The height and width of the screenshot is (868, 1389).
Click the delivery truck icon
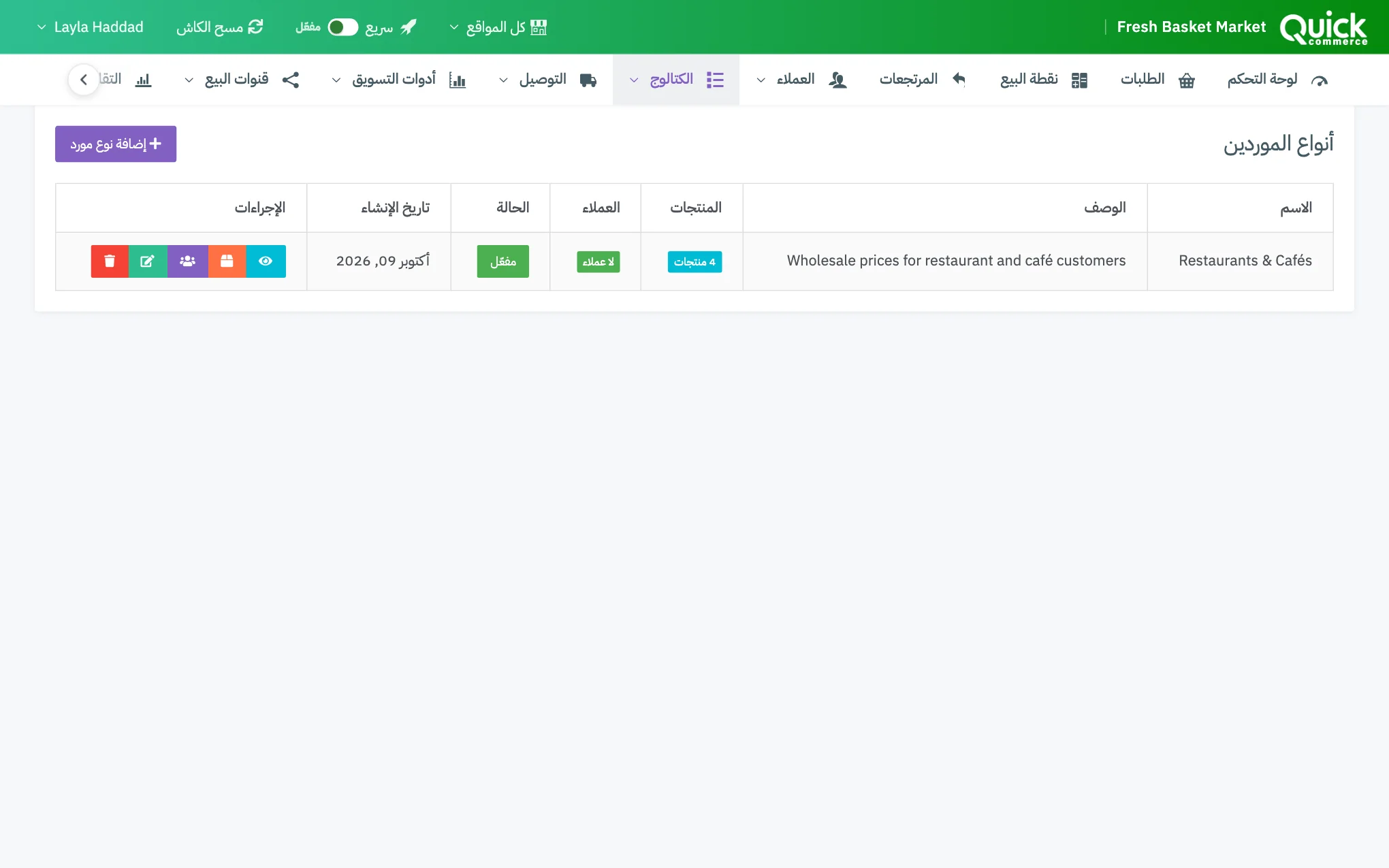coord(588,80)
